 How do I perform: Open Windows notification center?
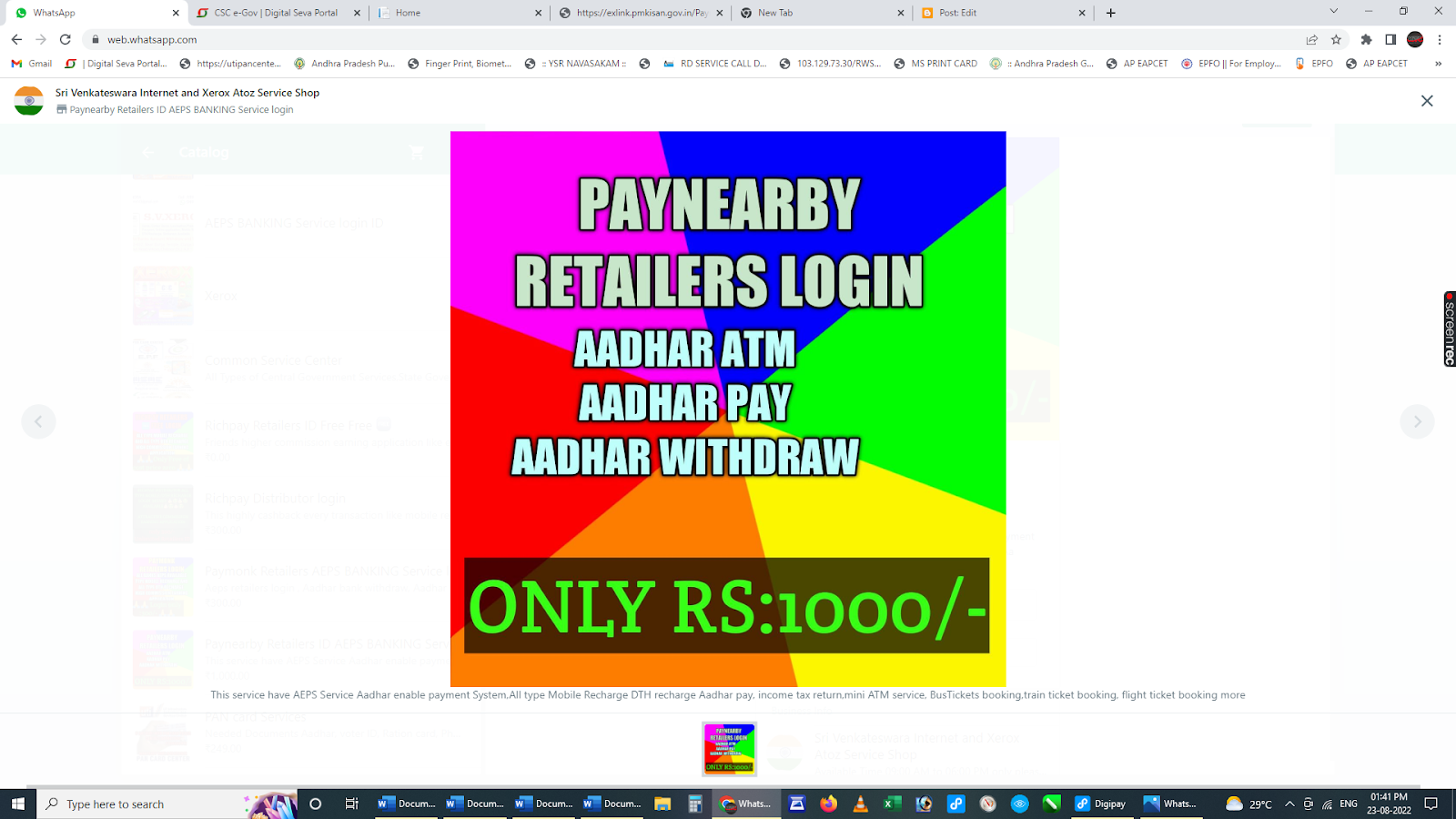(1431, 804)
